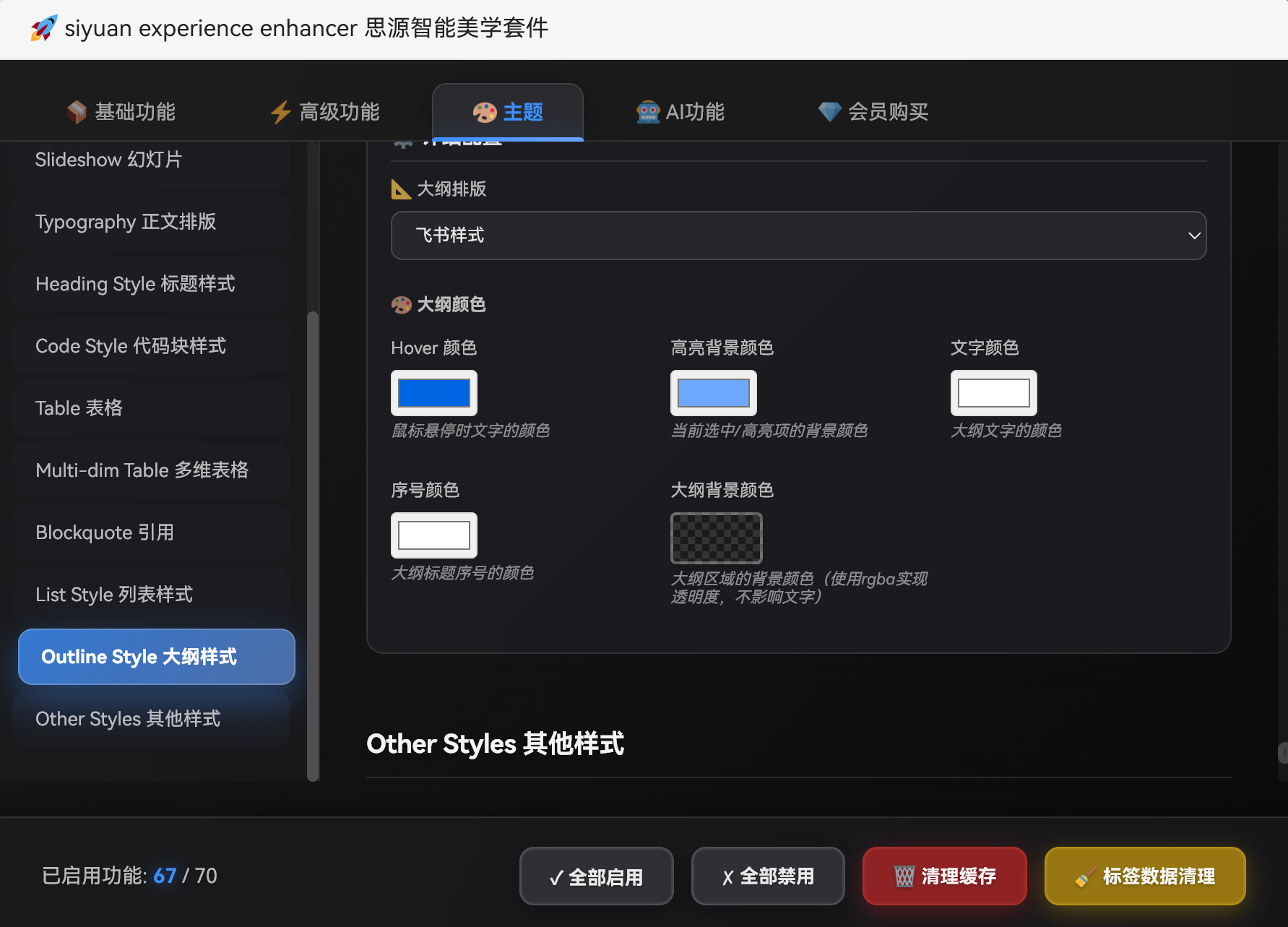The image size is (1288, 927).
Task: Switch to the AI功能 tab
Action: coord(680,112)
